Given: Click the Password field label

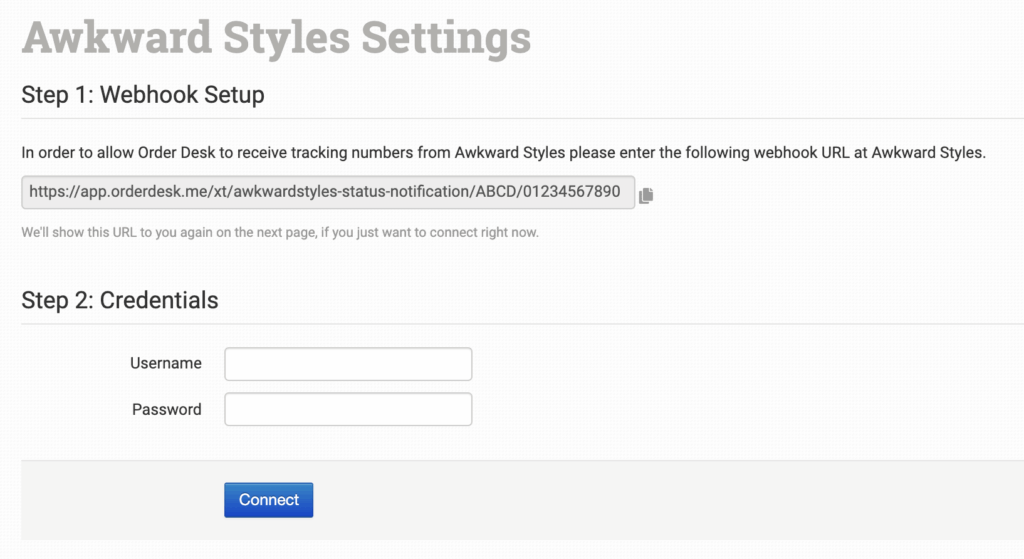Looking at the screenshot, I should (166, 409).
